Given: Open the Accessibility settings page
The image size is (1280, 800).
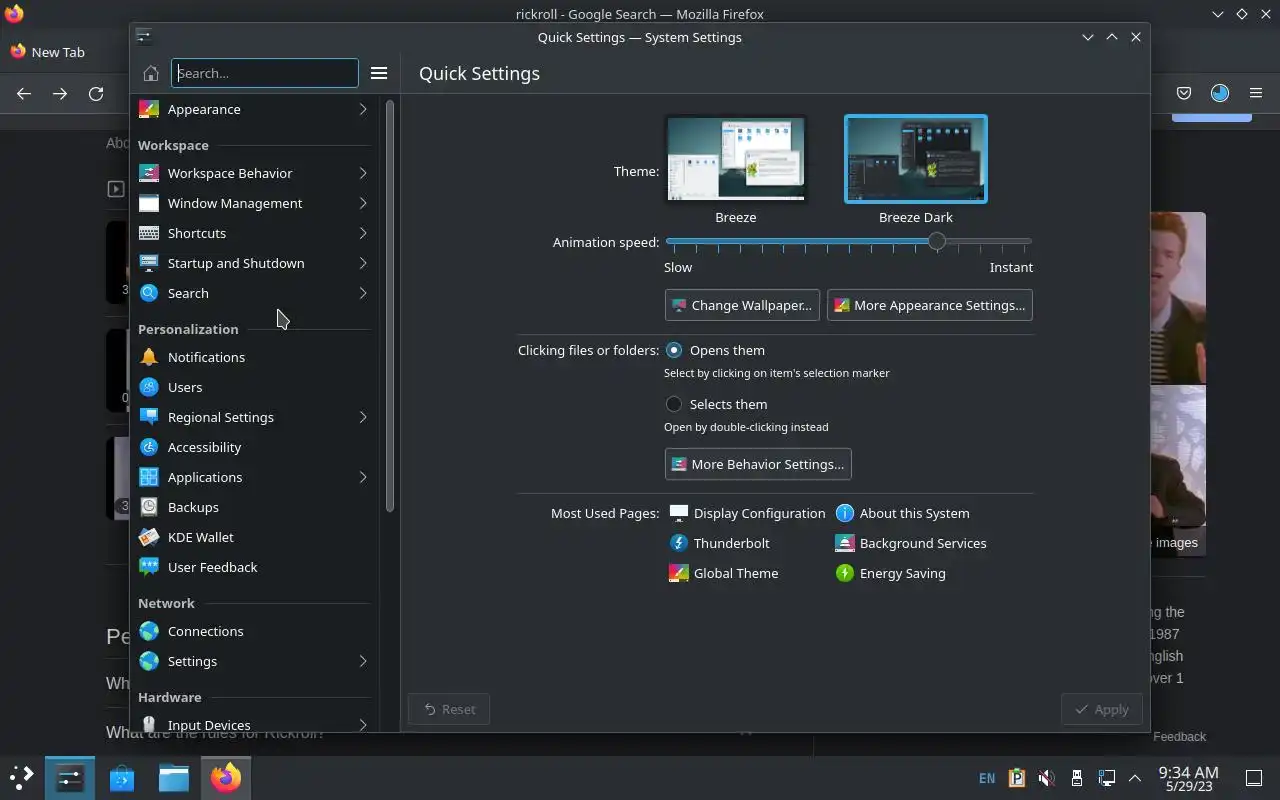Looking at the screenshot, I should pos(255,447).
